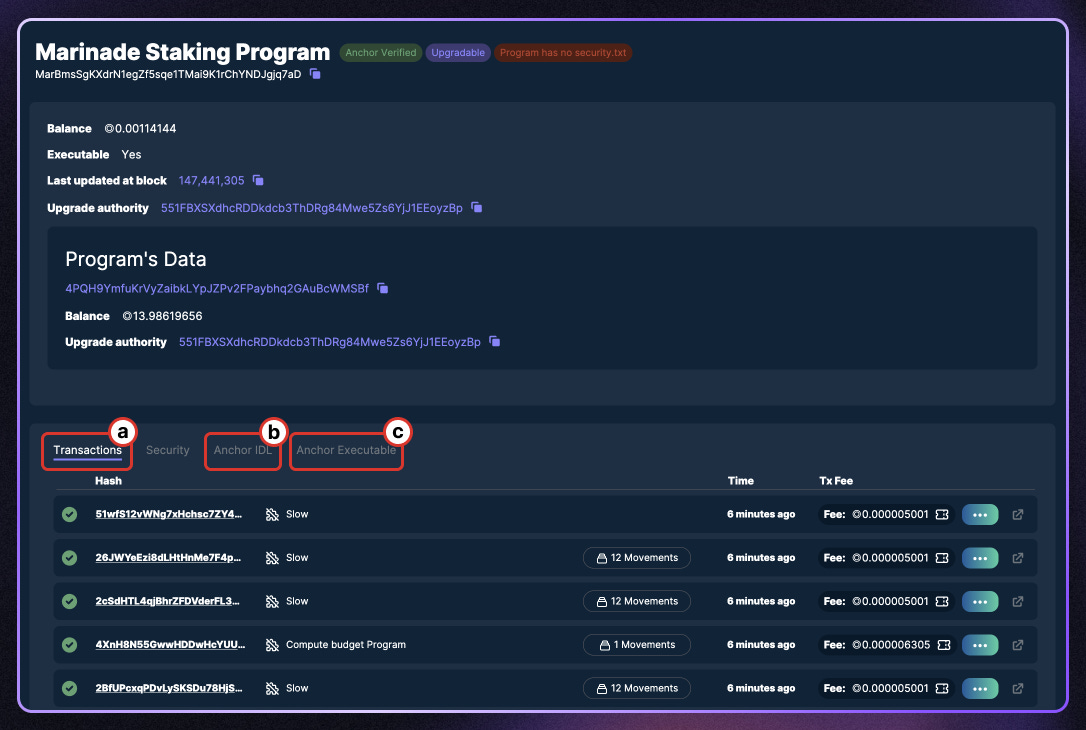The height and width of the screenshot is (730, 1086).
Task: Click success status icon for 2BfUPcxq transaction
Action: coord(69,688)
